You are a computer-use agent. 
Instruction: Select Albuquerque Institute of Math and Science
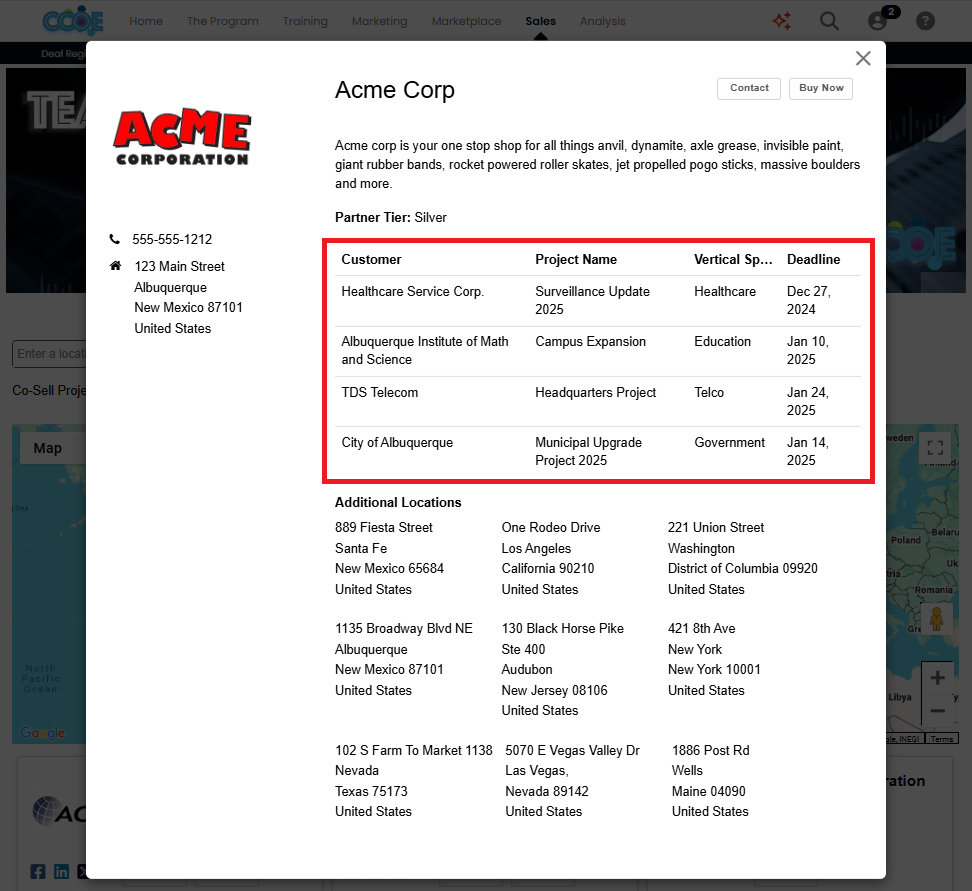pyautogui.click(x=425, y=350)
